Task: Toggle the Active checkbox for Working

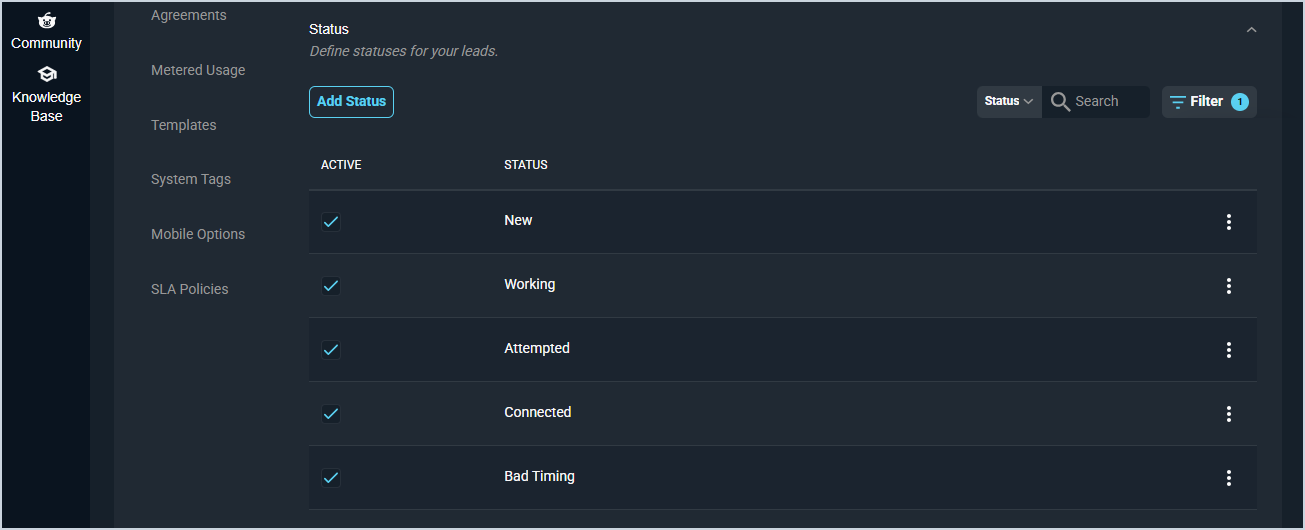Action: [331, 286]
